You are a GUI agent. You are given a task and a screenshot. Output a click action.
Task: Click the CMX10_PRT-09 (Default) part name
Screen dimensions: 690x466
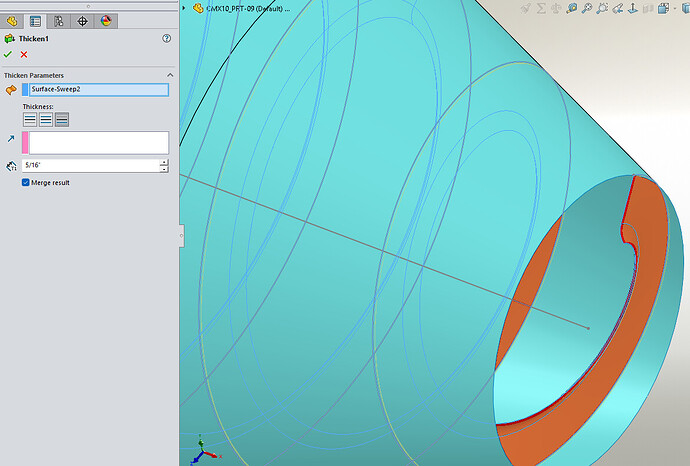248,8
